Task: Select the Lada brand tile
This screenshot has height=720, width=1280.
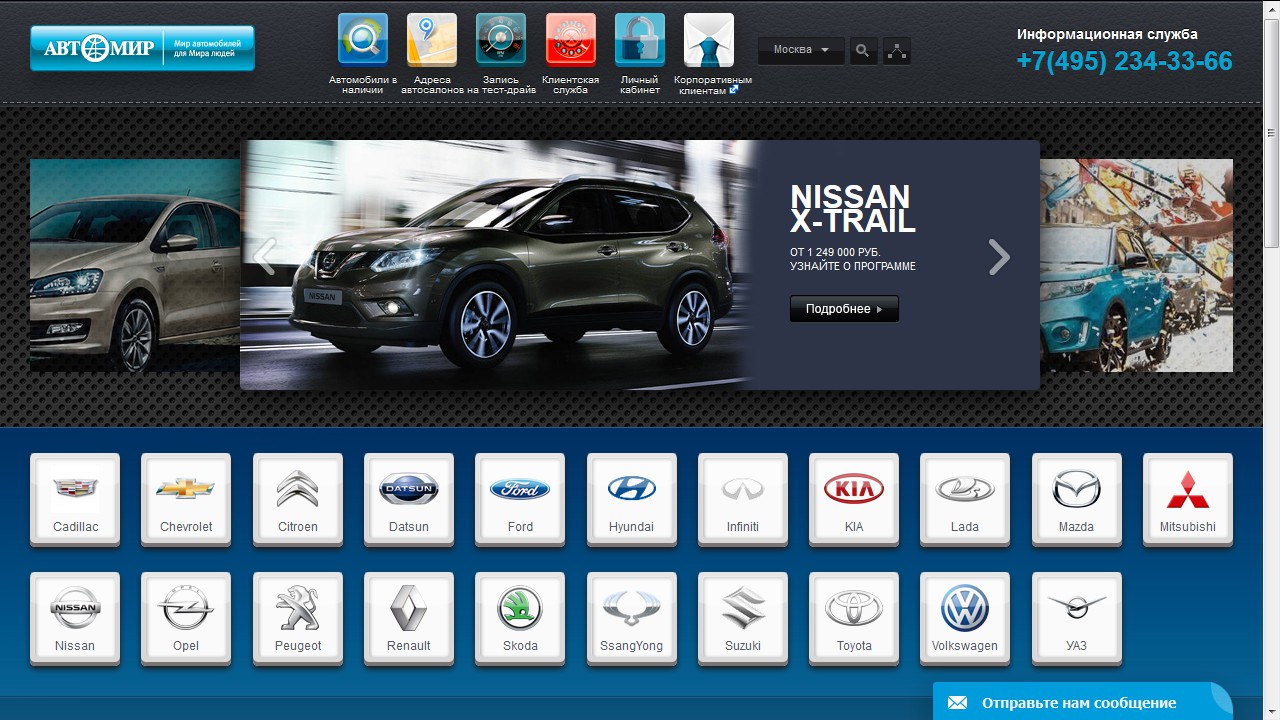Action: pos(965,500)
